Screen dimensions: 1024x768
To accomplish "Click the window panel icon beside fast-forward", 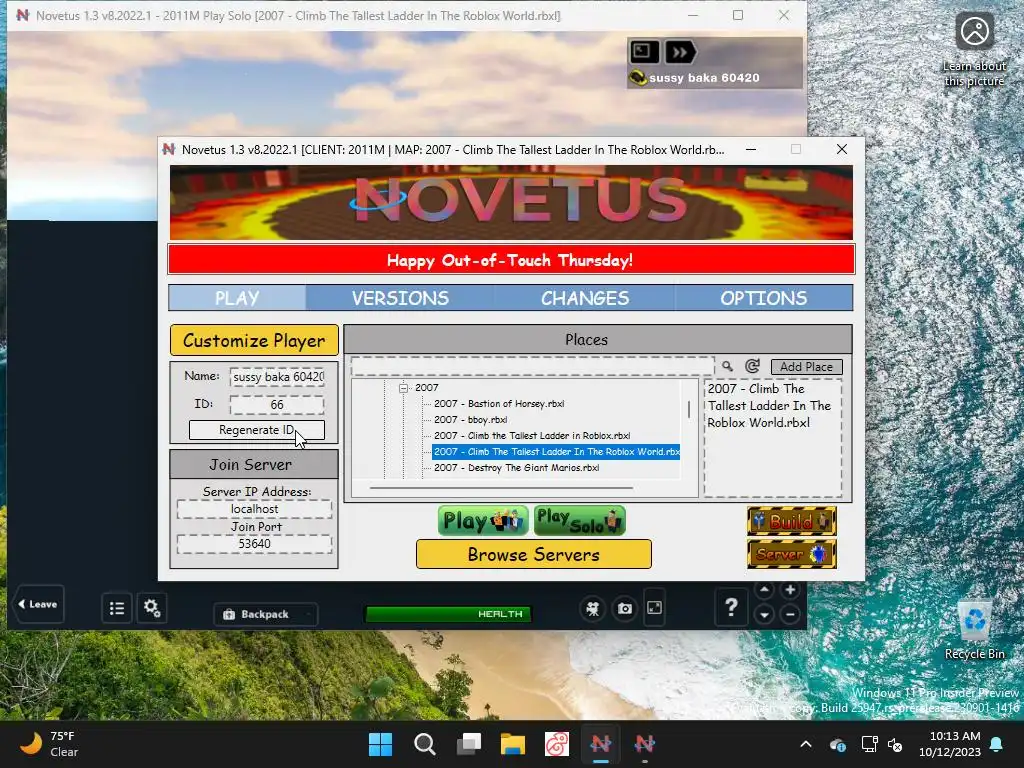I will [x=643, y=52].
